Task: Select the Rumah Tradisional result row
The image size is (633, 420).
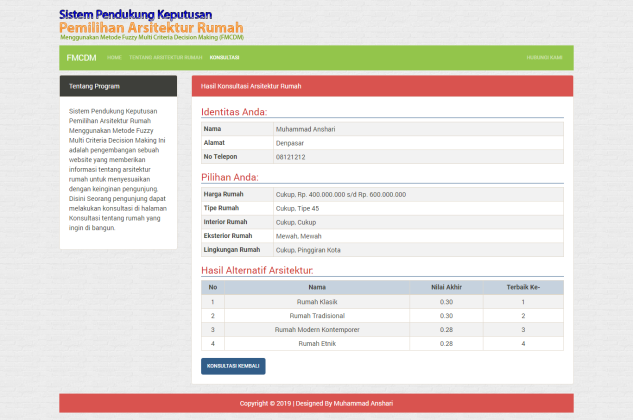Action: click(x=317, y=315)
